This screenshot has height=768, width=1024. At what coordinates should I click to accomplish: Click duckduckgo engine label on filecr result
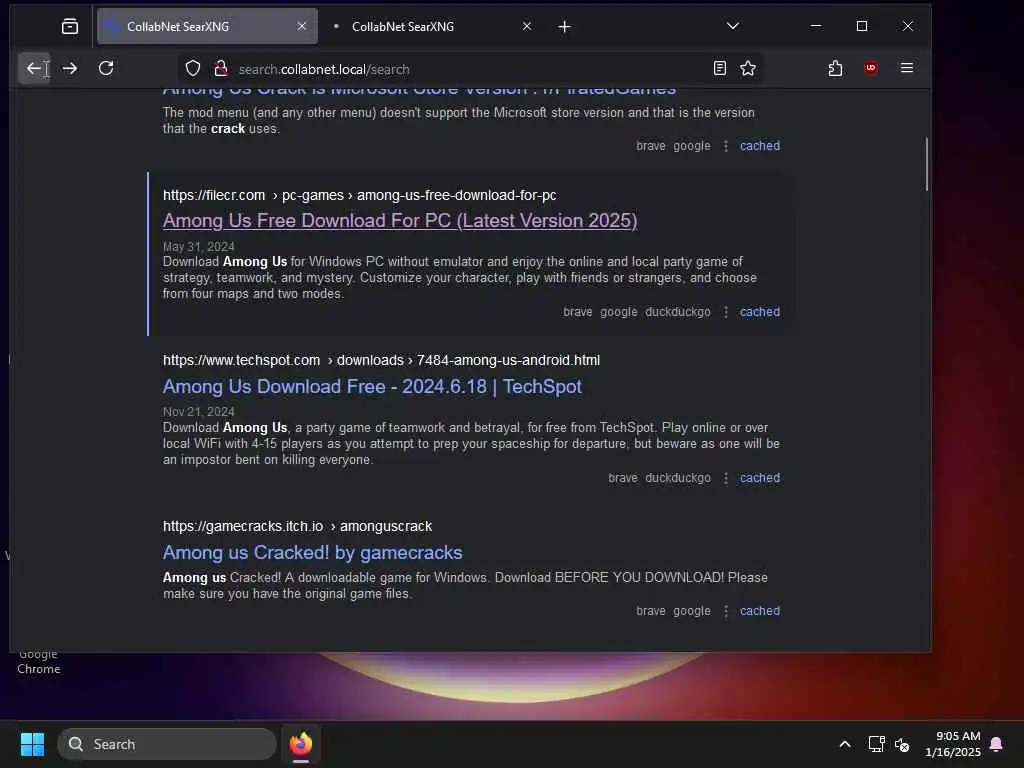point(677,312)
